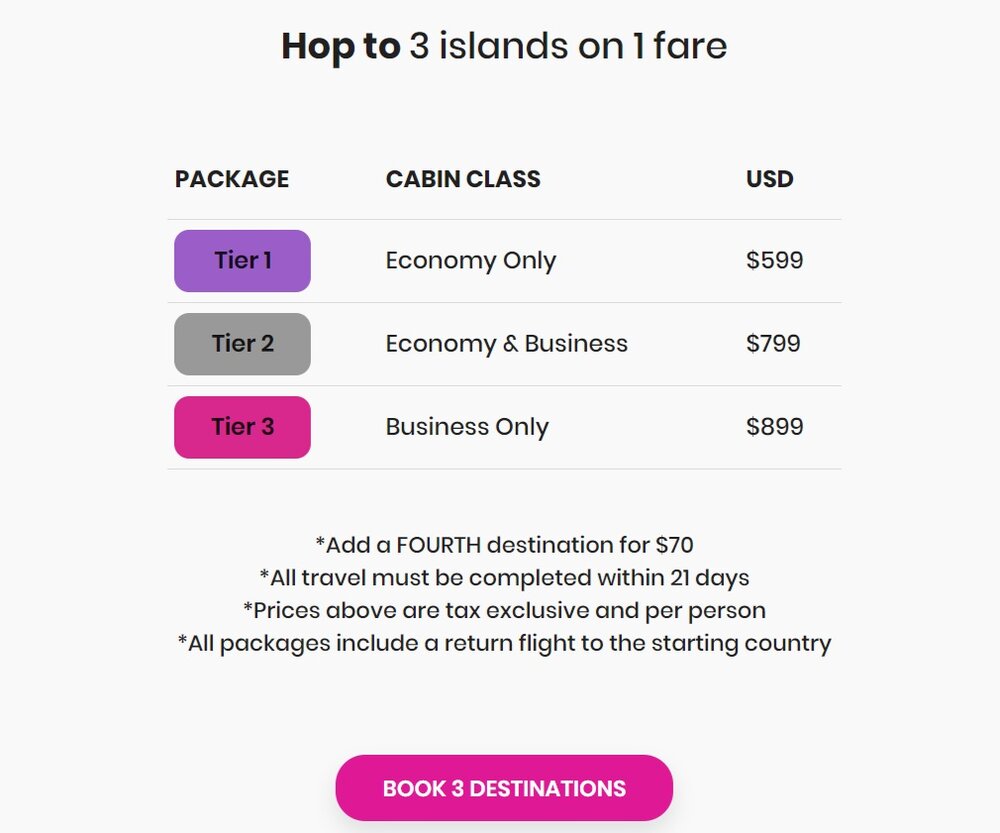Select the Economy & Business cabin text

click(507, 344)
